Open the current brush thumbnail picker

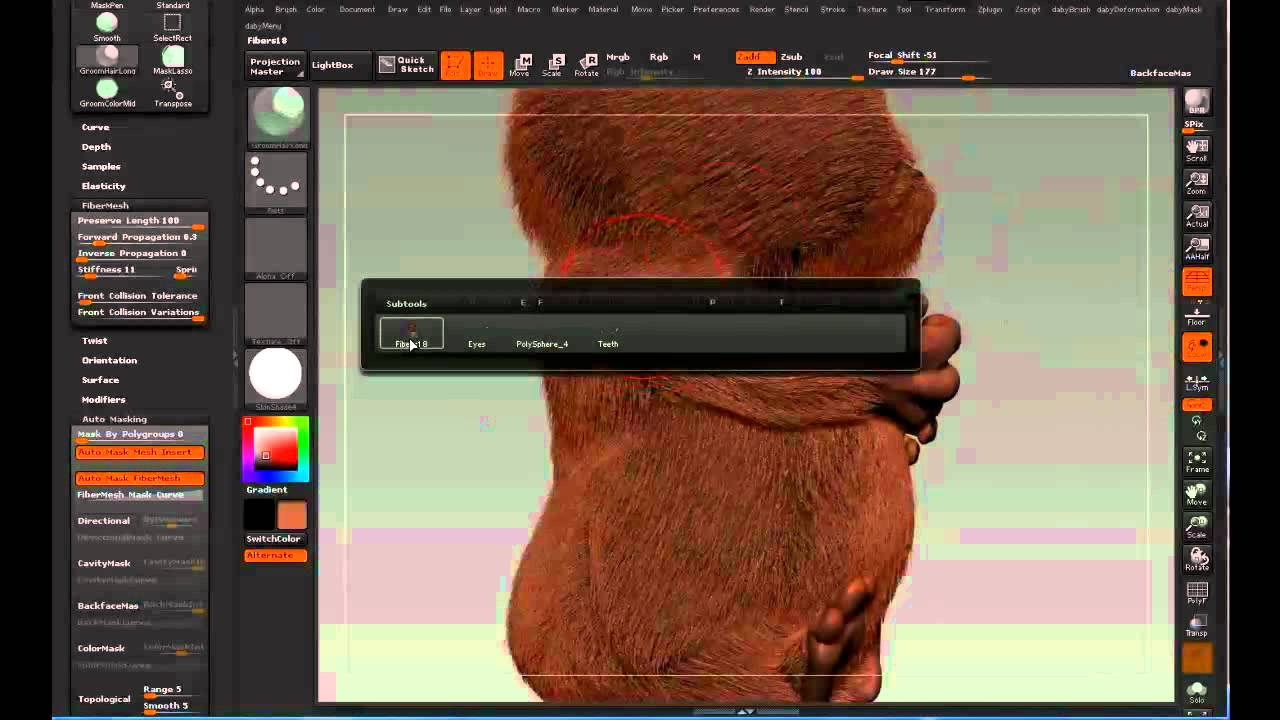click(277, 118)
